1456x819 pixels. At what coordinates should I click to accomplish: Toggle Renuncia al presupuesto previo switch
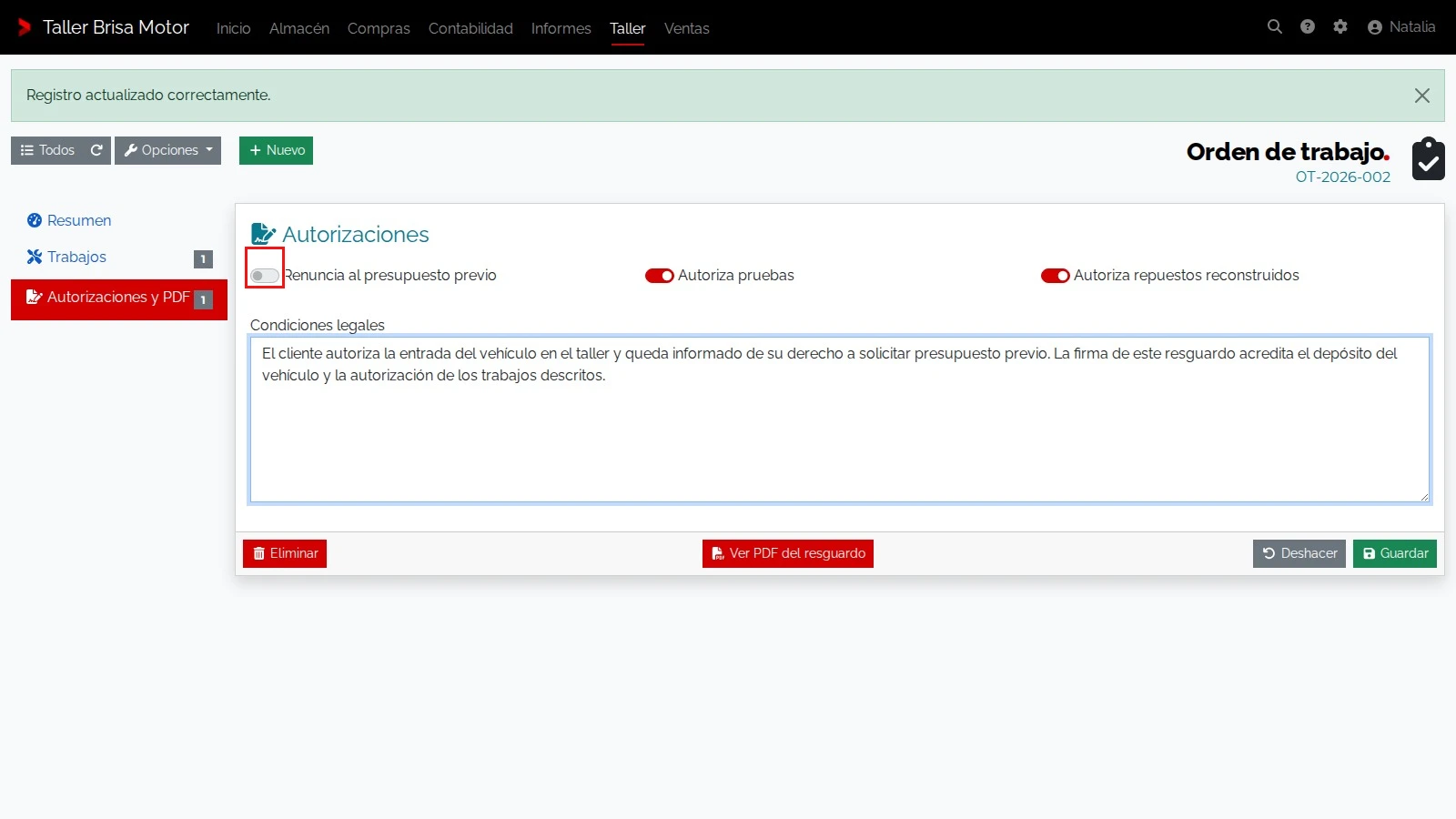point(265,276)
